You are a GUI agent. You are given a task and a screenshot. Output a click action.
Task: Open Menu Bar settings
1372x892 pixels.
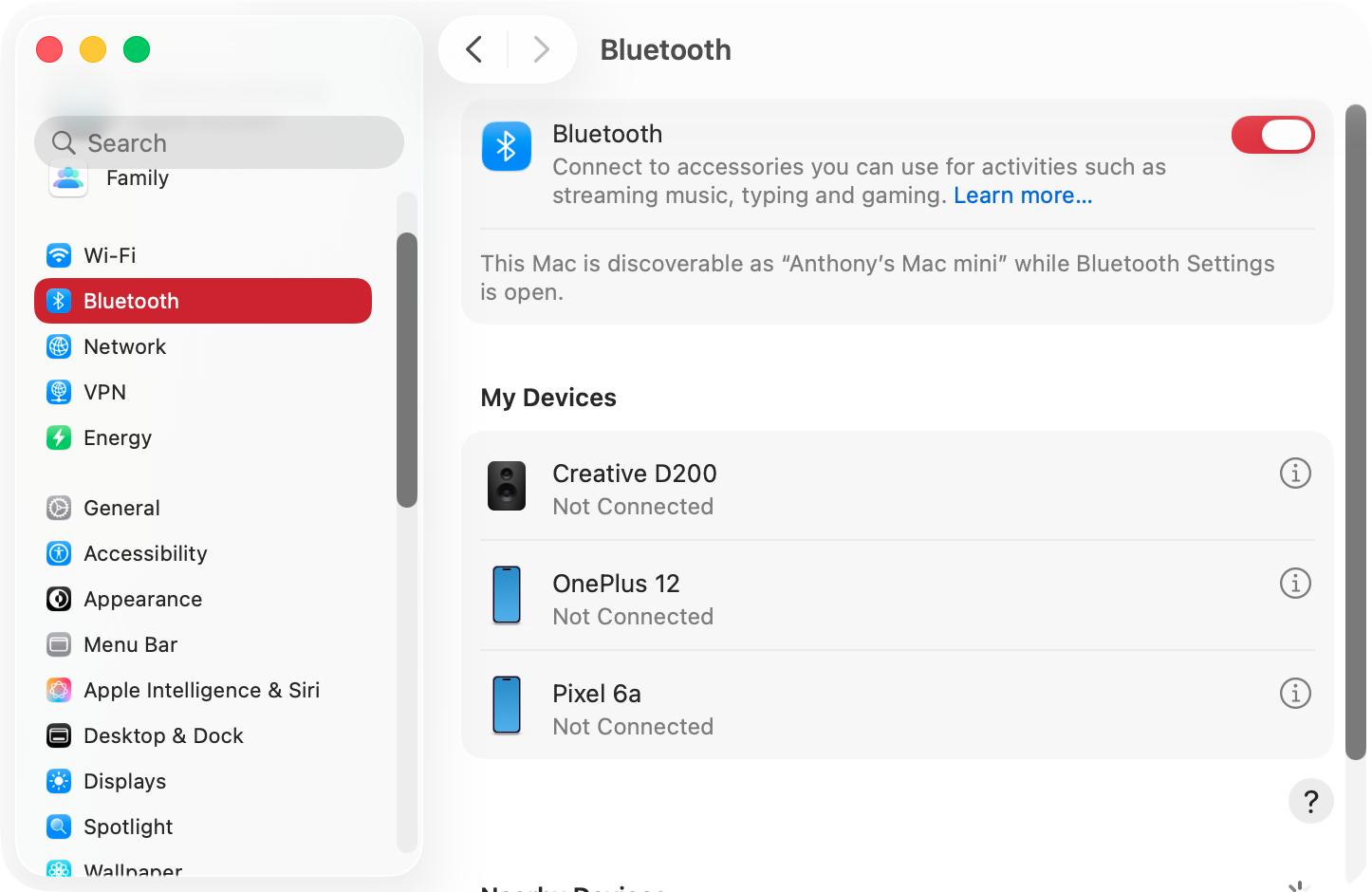point(203,644)
